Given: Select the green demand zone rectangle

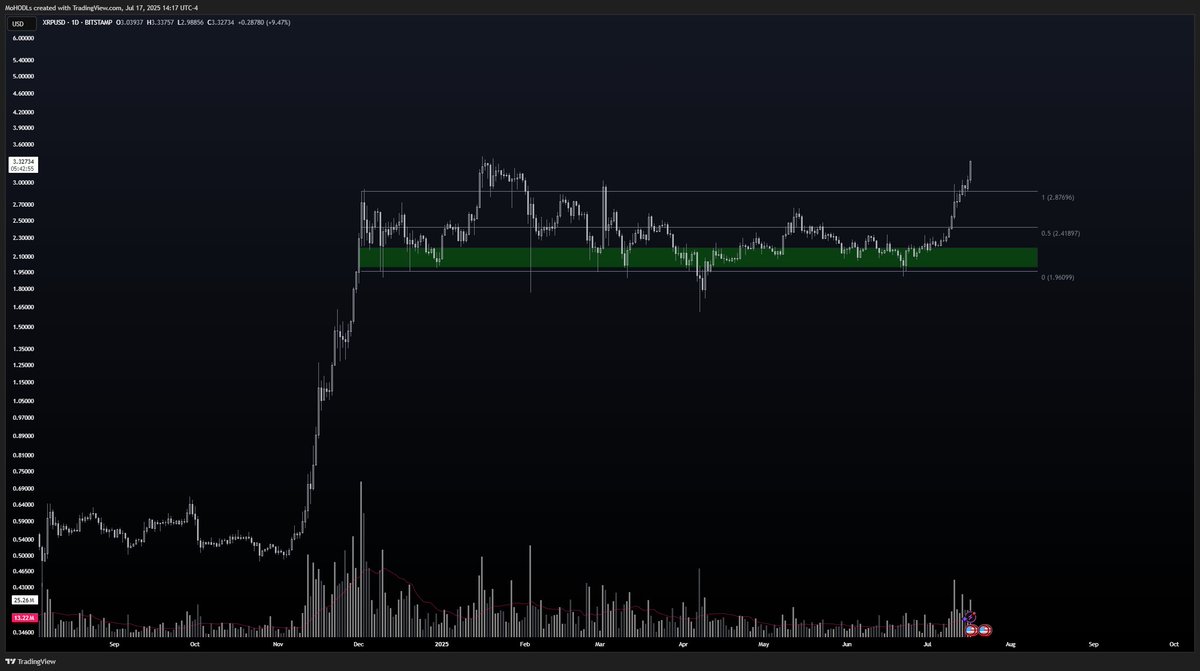Looking at the screenshot, I should click(698, 257).
